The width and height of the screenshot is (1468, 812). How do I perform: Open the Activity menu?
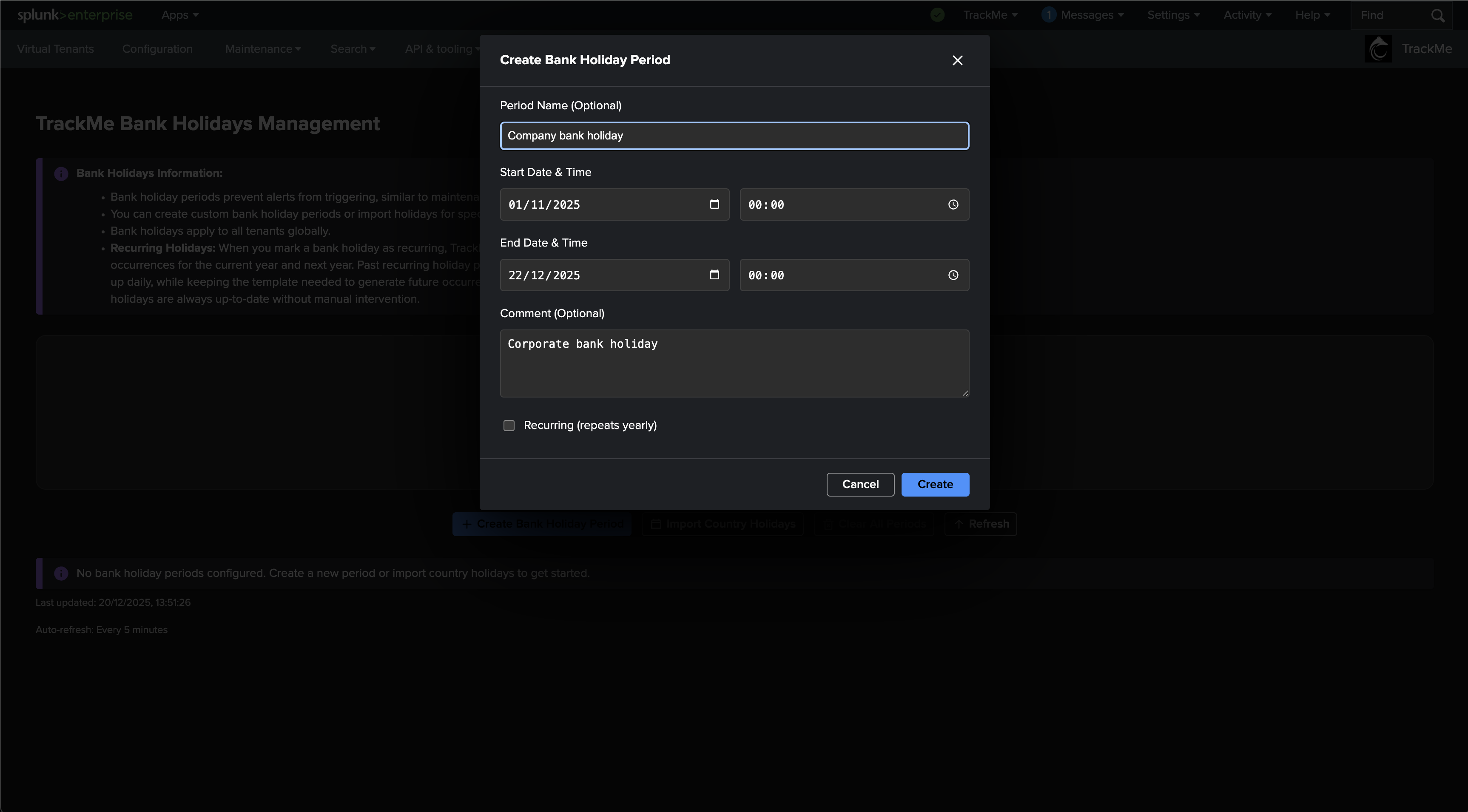[1247, 15]
